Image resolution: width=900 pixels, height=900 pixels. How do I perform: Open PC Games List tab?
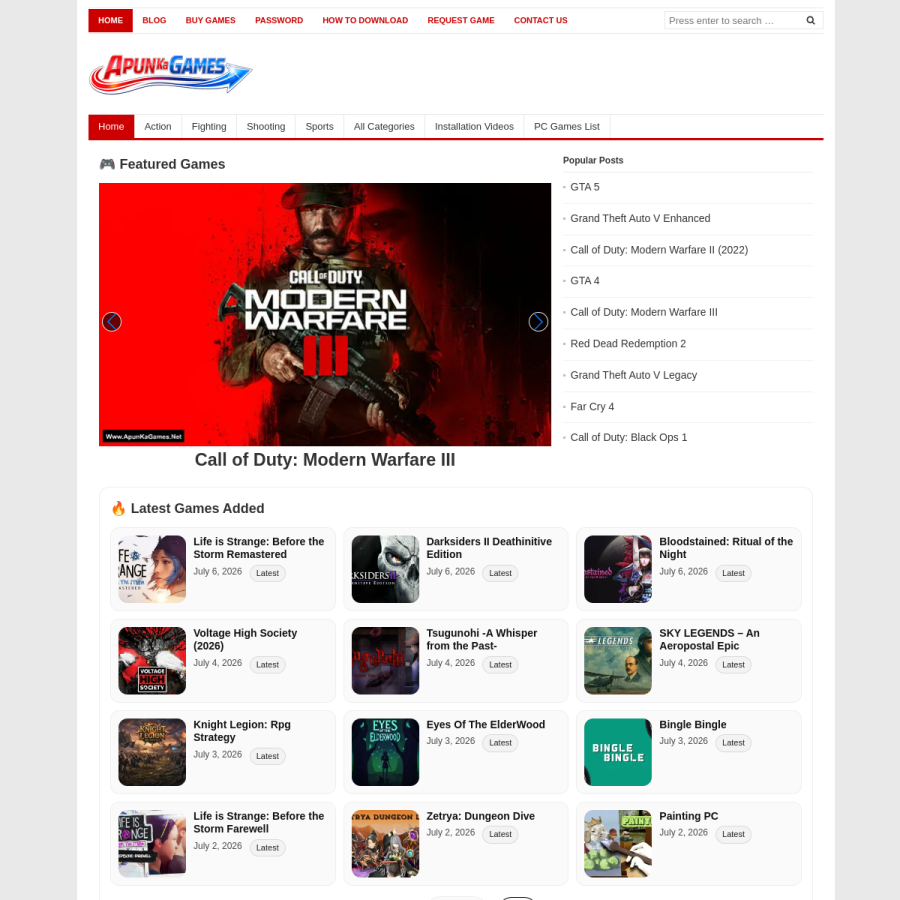click(567, 126)
